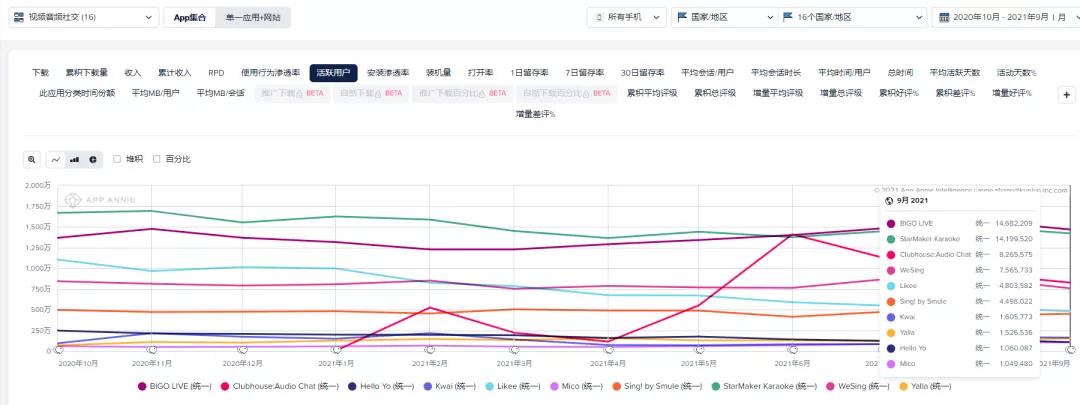The image size is (1080, 405).
Task: Select the 总时间 metric
Action: [900, 72]
